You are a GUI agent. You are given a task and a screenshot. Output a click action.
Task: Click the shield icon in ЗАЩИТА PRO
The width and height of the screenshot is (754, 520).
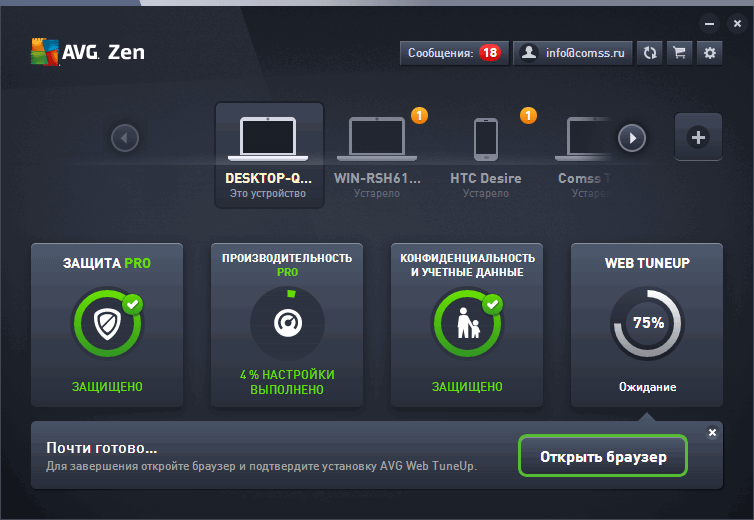click(x=107, y=323)
